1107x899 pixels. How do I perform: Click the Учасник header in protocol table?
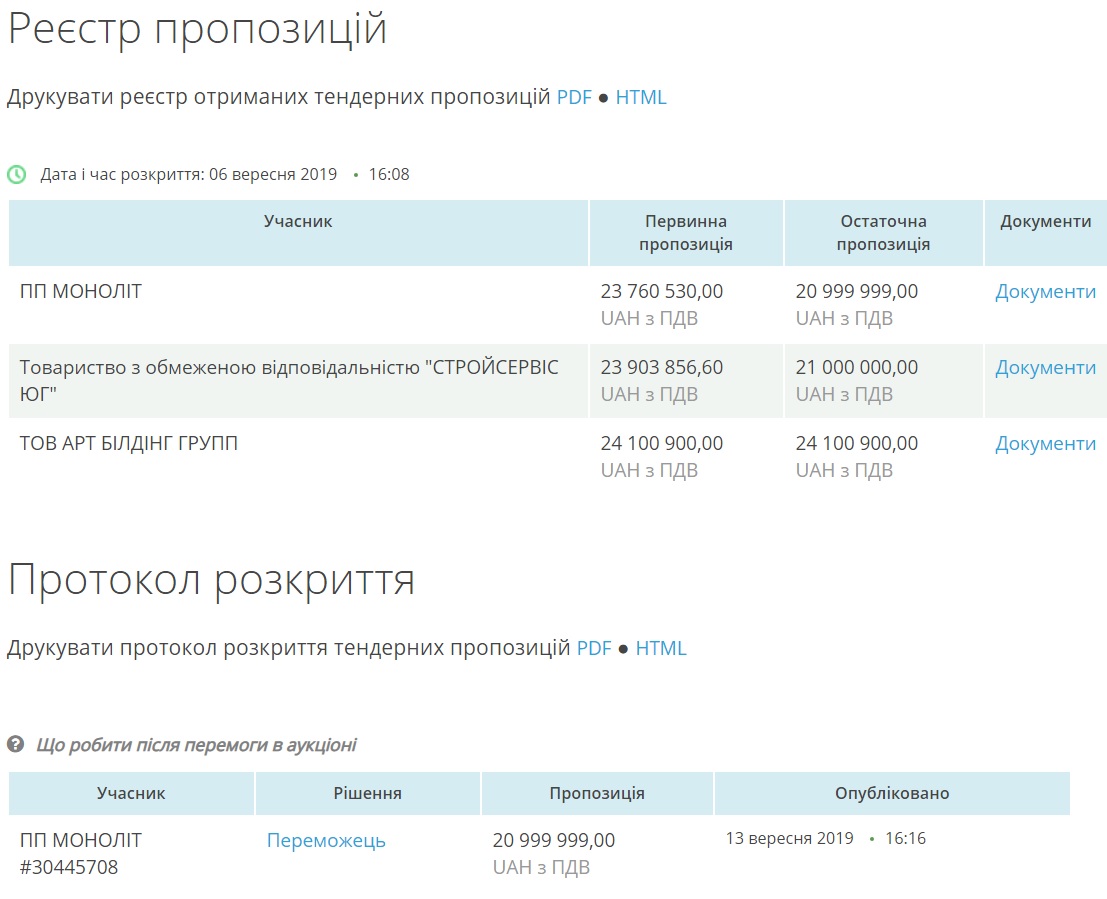tap(131, 793)
